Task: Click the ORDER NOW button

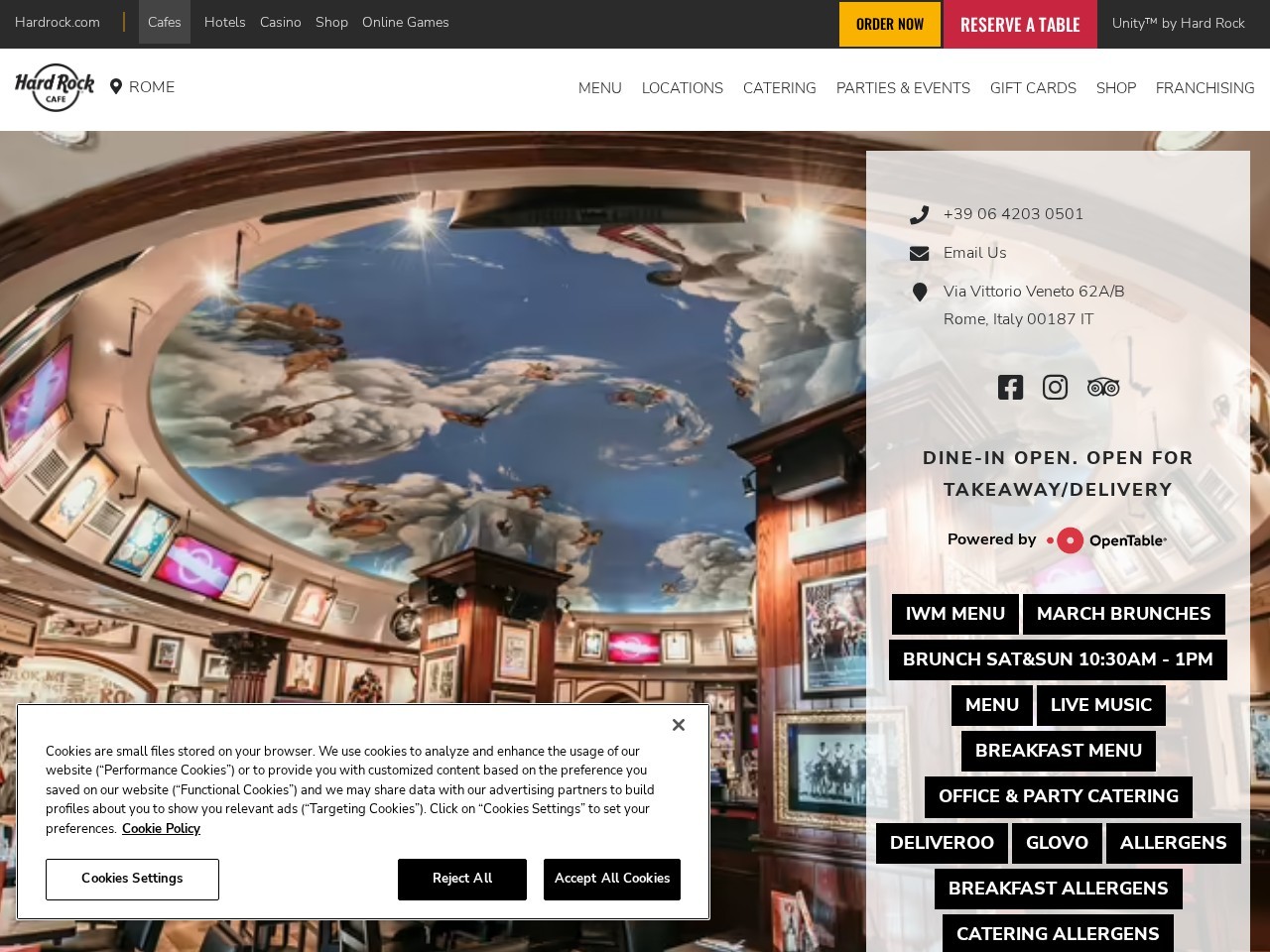Action: pyautogui.click(x=889, y=24)
